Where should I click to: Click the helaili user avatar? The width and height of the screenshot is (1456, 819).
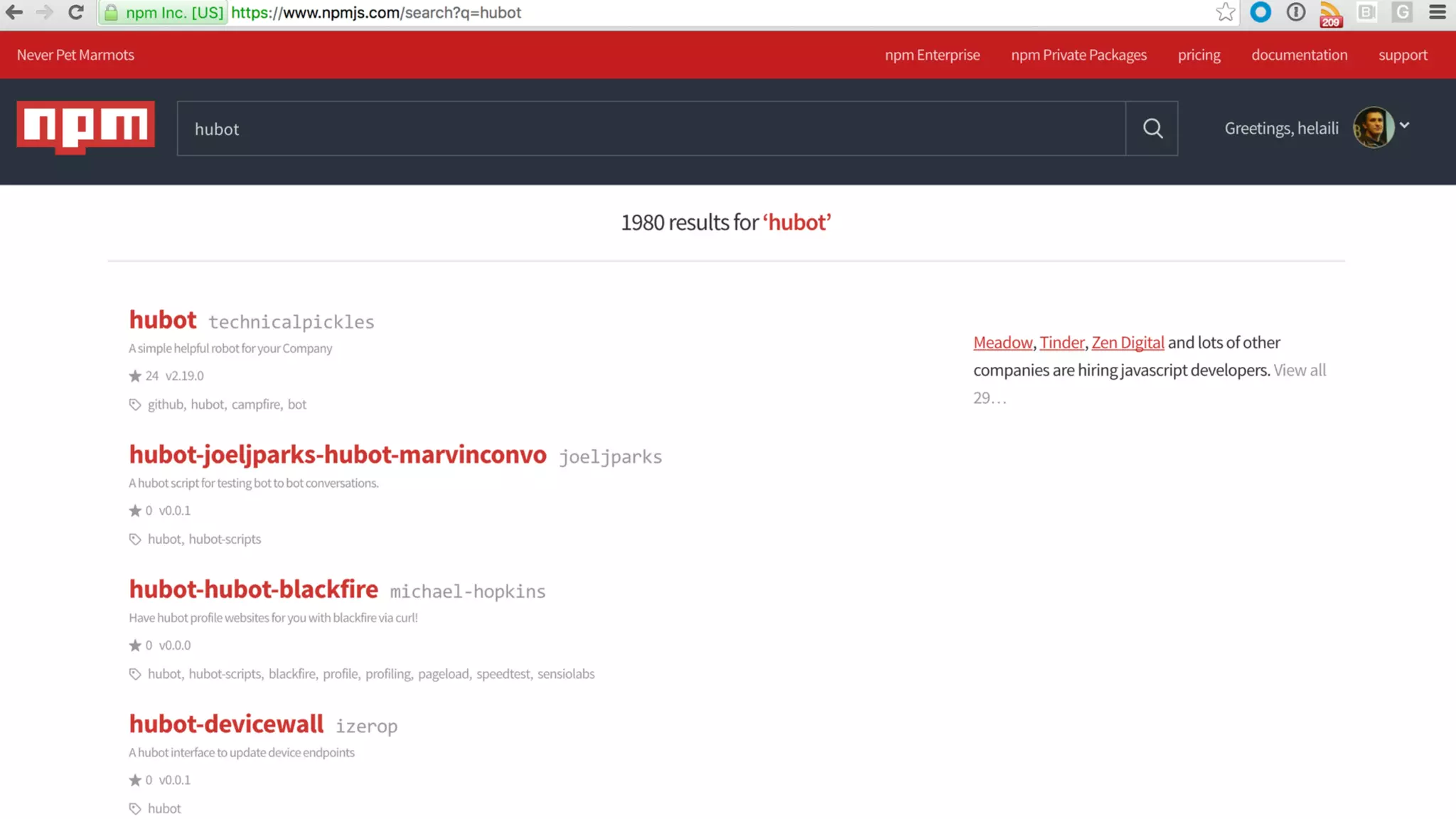pyautogui.click(x=1373, y=128)
